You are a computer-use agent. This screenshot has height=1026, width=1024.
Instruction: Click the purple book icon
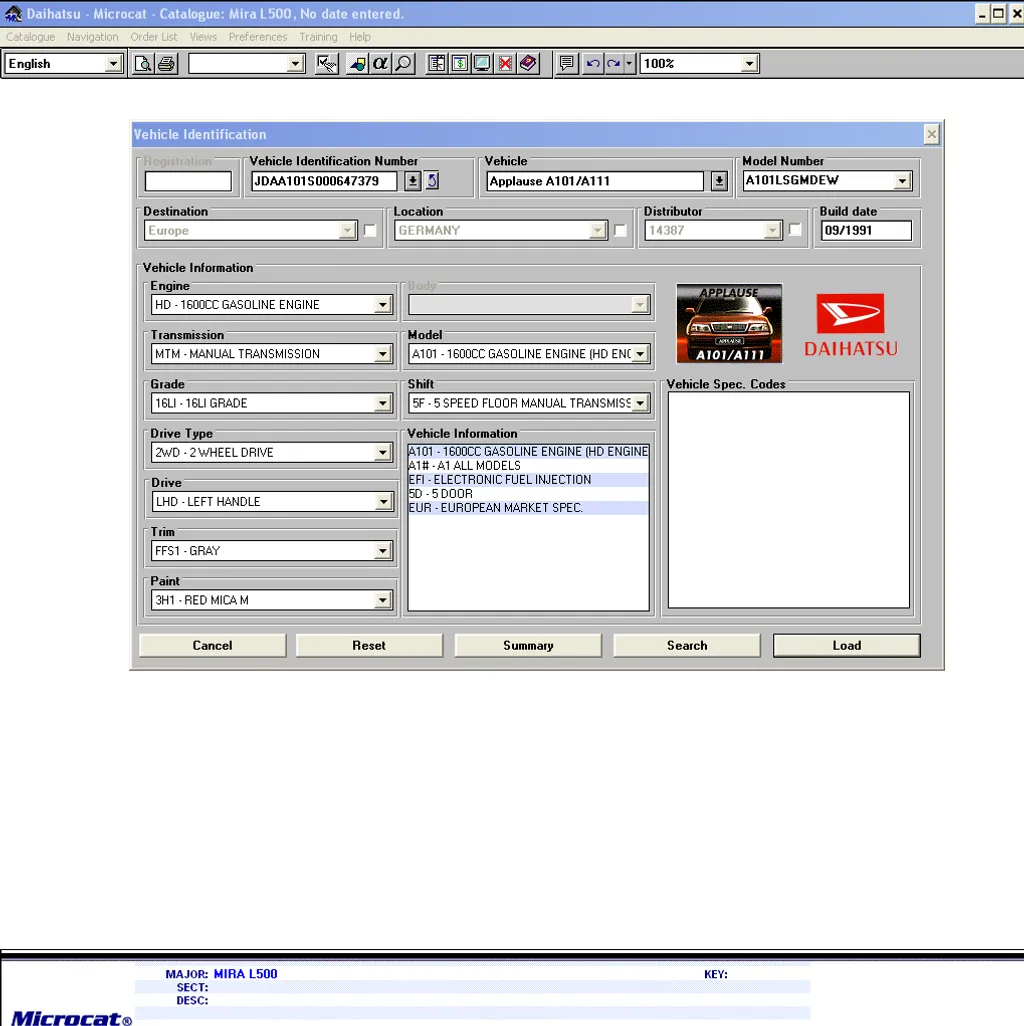pos(528,63)
